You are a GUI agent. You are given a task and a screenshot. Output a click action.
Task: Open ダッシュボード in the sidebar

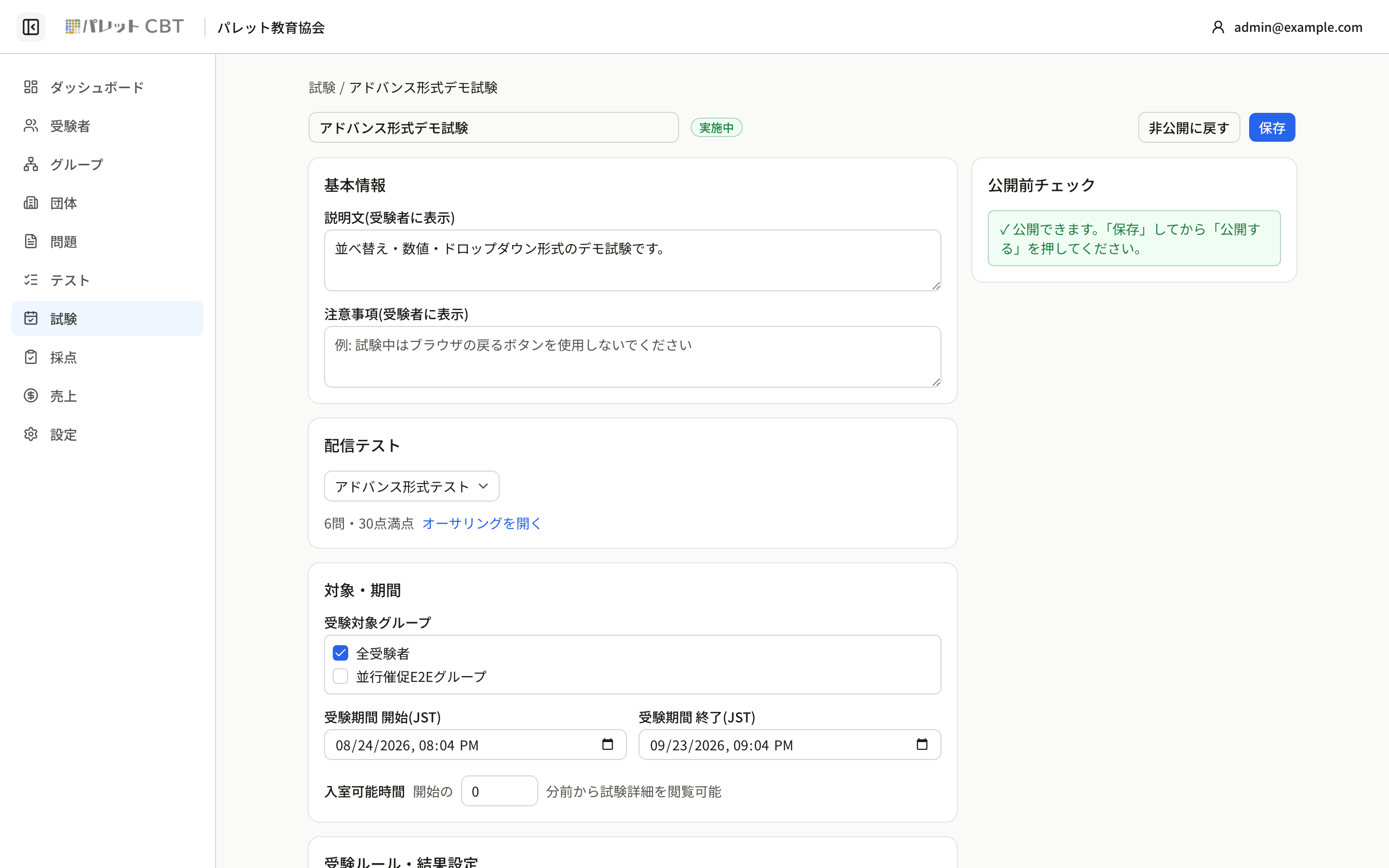click(108, 87)
